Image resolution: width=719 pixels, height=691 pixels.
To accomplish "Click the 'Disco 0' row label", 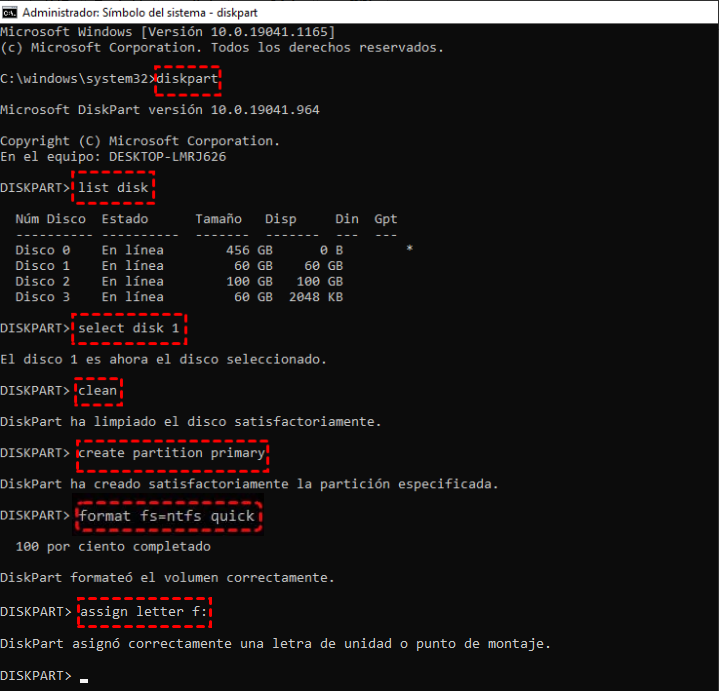I will pyautogui.click(x=43, y=250).
